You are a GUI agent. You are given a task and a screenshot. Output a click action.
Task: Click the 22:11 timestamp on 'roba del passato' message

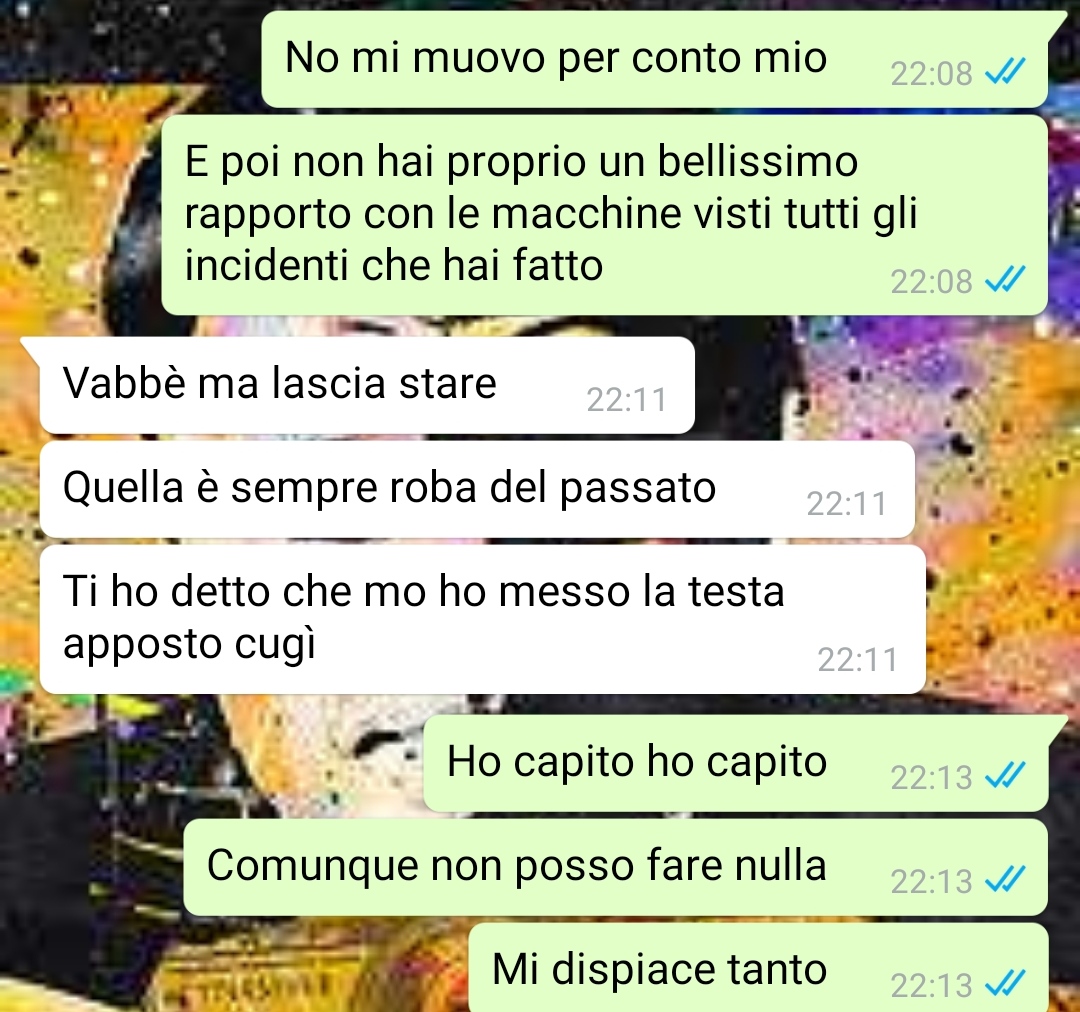[847, 504]
